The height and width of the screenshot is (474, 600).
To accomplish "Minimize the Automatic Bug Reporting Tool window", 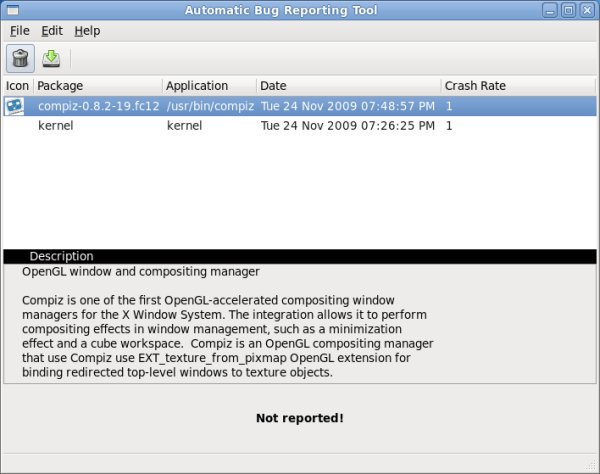I will (550, 10).
